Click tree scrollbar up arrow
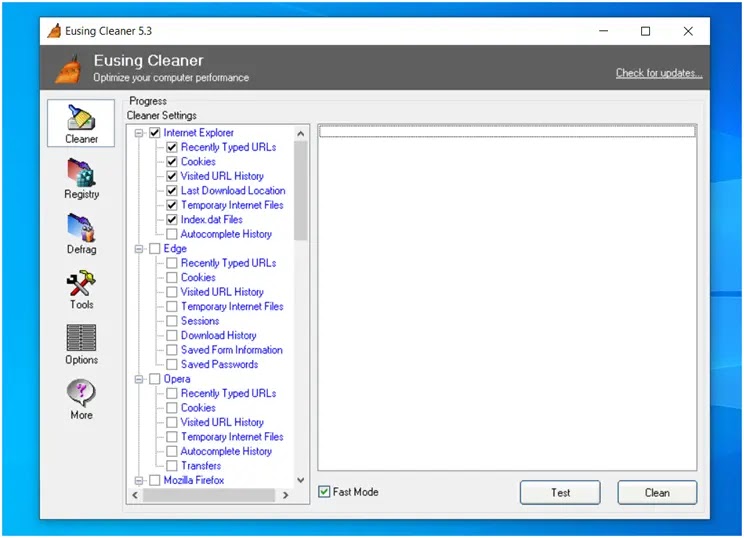 301,134
